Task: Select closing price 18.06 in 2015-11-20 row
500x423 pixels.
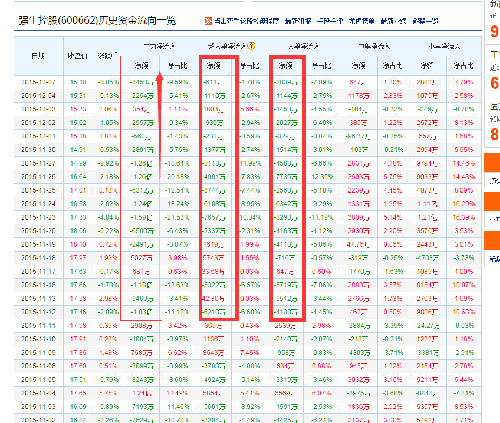Action: click(x=78, y=231)
